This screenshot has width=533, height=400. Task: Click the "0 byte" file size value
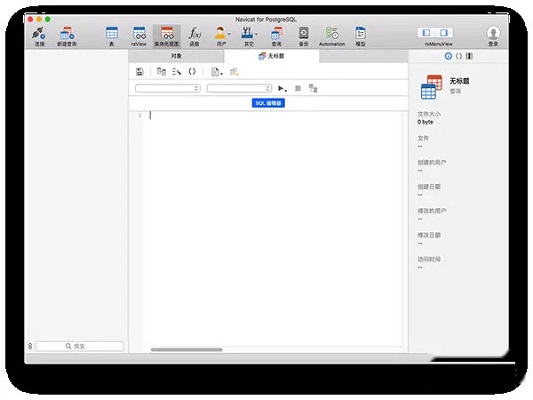(425, 122)
